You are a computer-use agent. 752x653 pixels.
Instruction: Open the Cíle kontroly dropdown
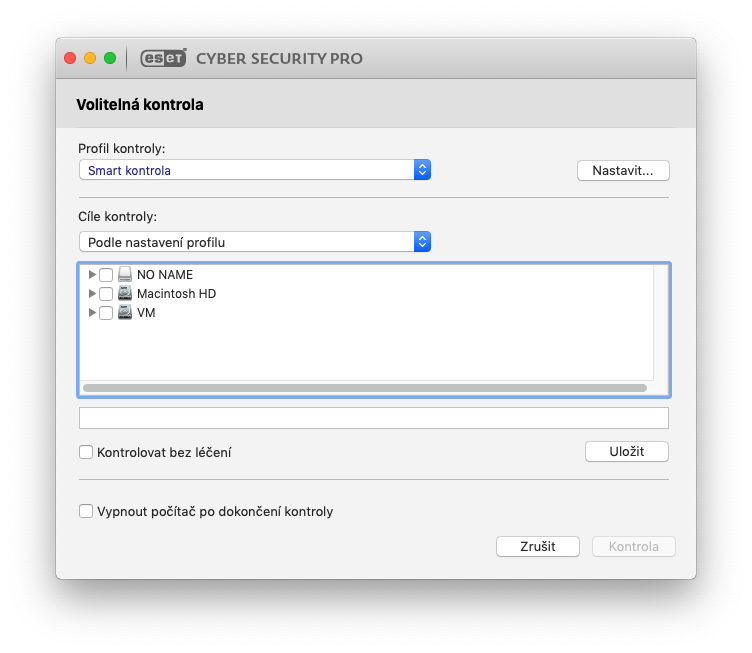pyautogui.click(x=254, y=242)
